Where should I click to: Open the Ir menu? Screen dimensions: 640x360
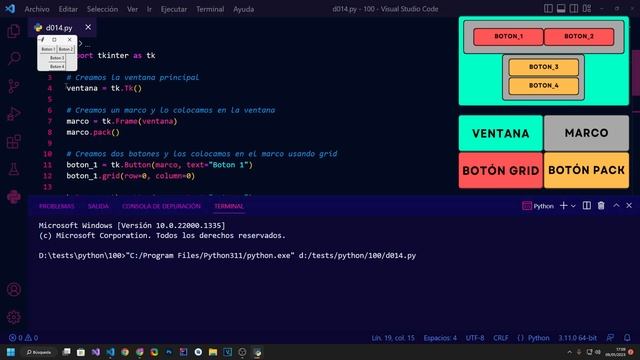pos(149,9)
